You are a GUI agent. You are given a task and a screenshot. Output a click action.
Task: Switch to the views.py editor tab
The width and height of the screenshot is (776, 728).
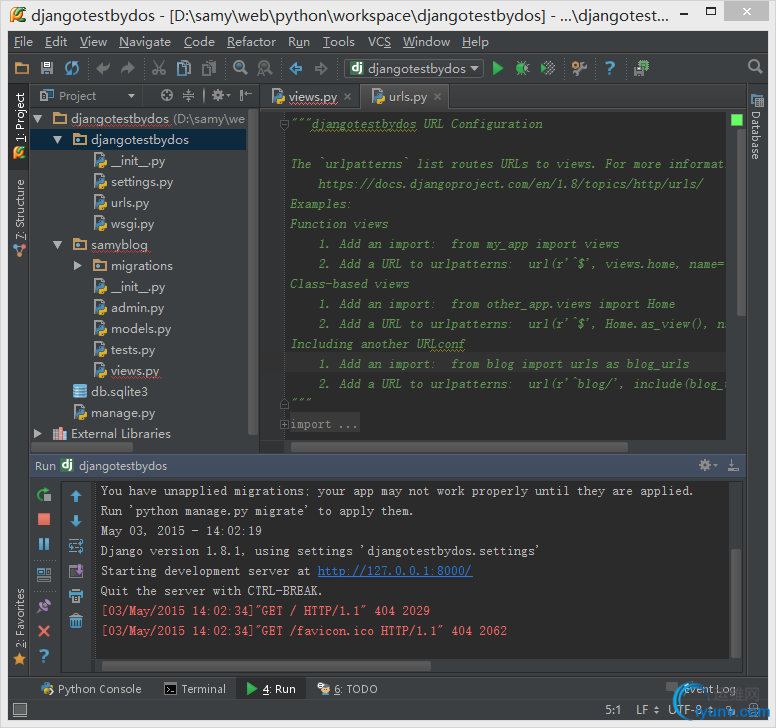point(312,97)
